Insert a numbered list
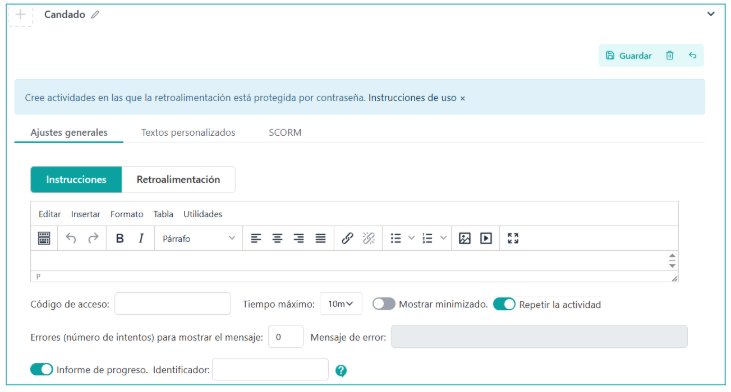731x392 pixels. coord(428,238)
